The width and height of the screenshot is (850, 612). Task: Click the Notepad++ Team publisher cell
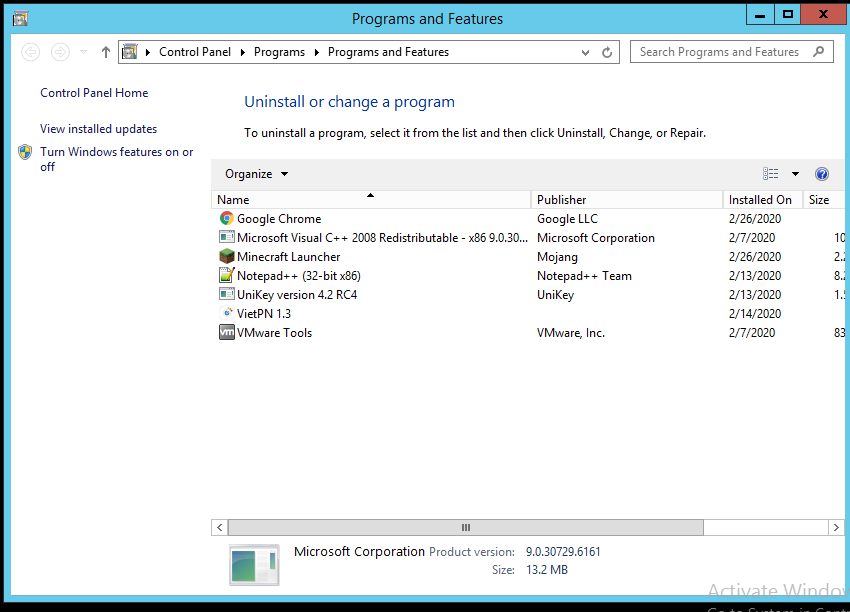point(584,275)
